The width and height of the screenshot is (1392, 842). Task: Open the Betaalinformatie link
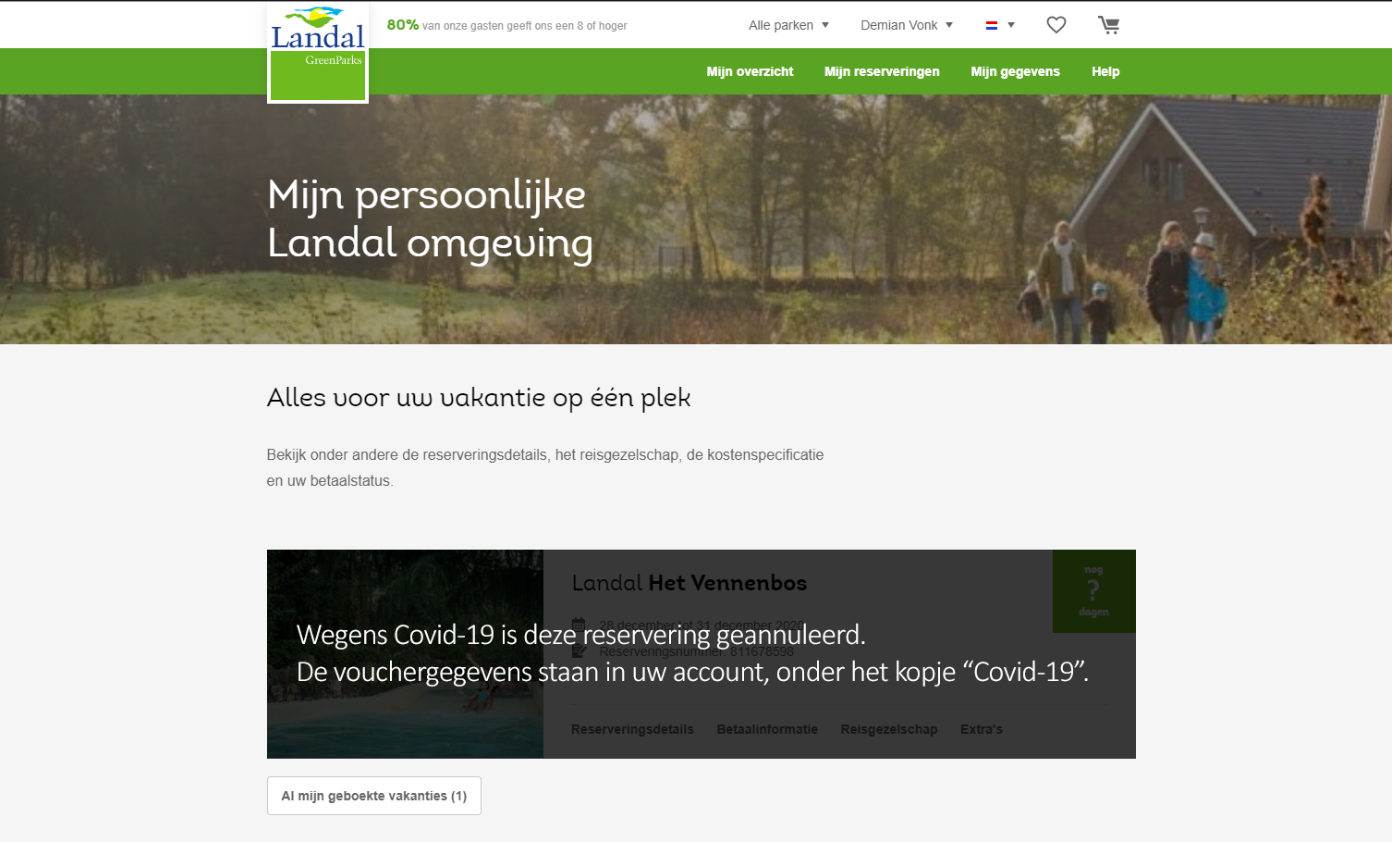pos(767,729)
